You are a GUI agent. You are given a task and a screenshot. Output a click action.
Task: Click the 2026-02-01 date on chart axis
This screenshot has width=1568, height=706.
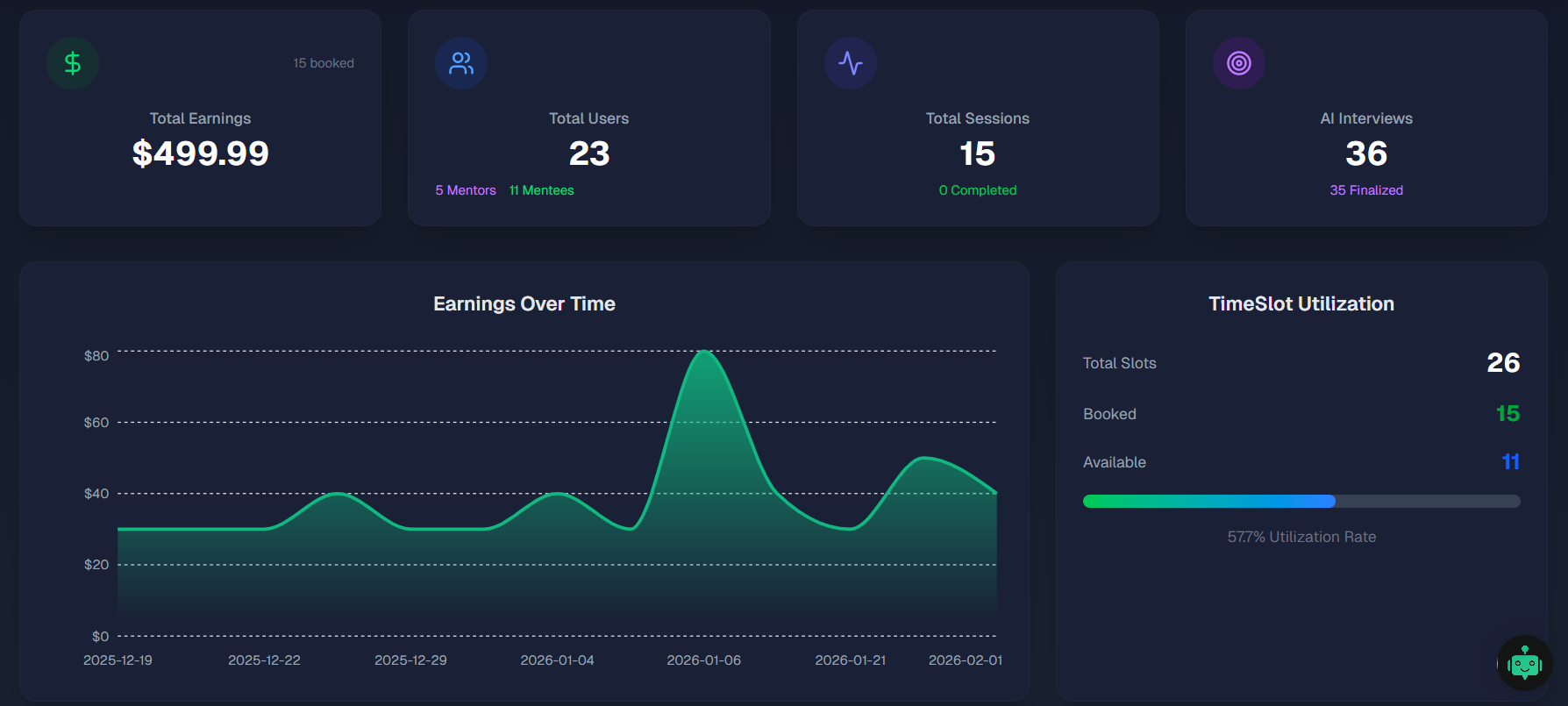point(966,660)
